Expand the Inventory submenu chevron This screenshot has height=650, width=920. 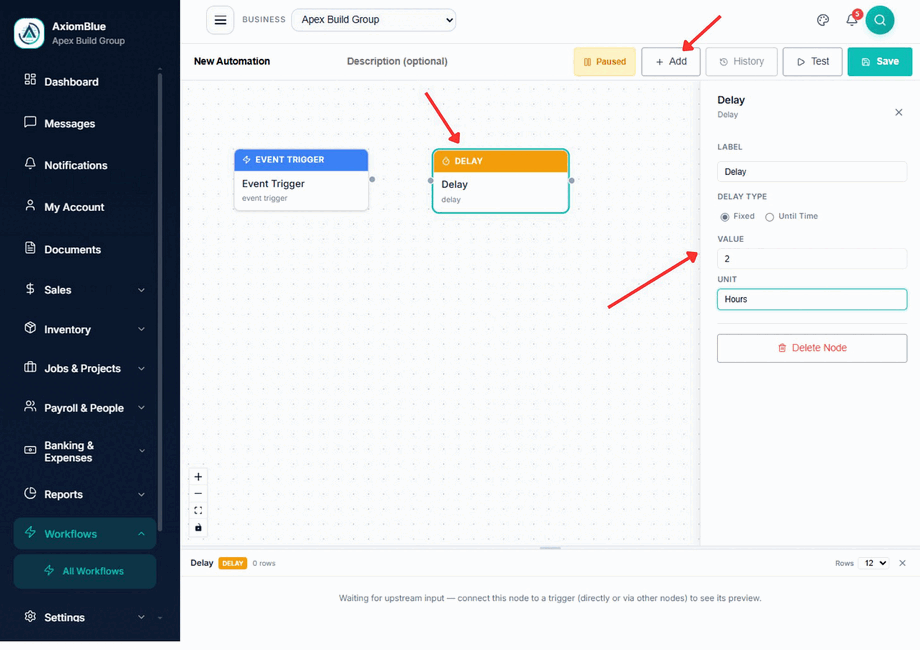coord(141,329)
